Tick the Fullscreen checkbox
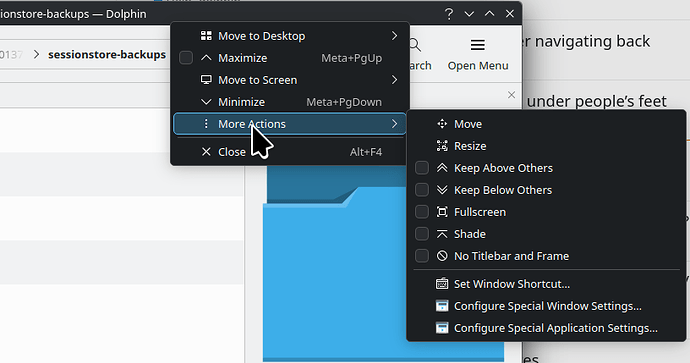The width and height of the screenshot is (690, 363). pyautogui.click(x=422, y=212)
